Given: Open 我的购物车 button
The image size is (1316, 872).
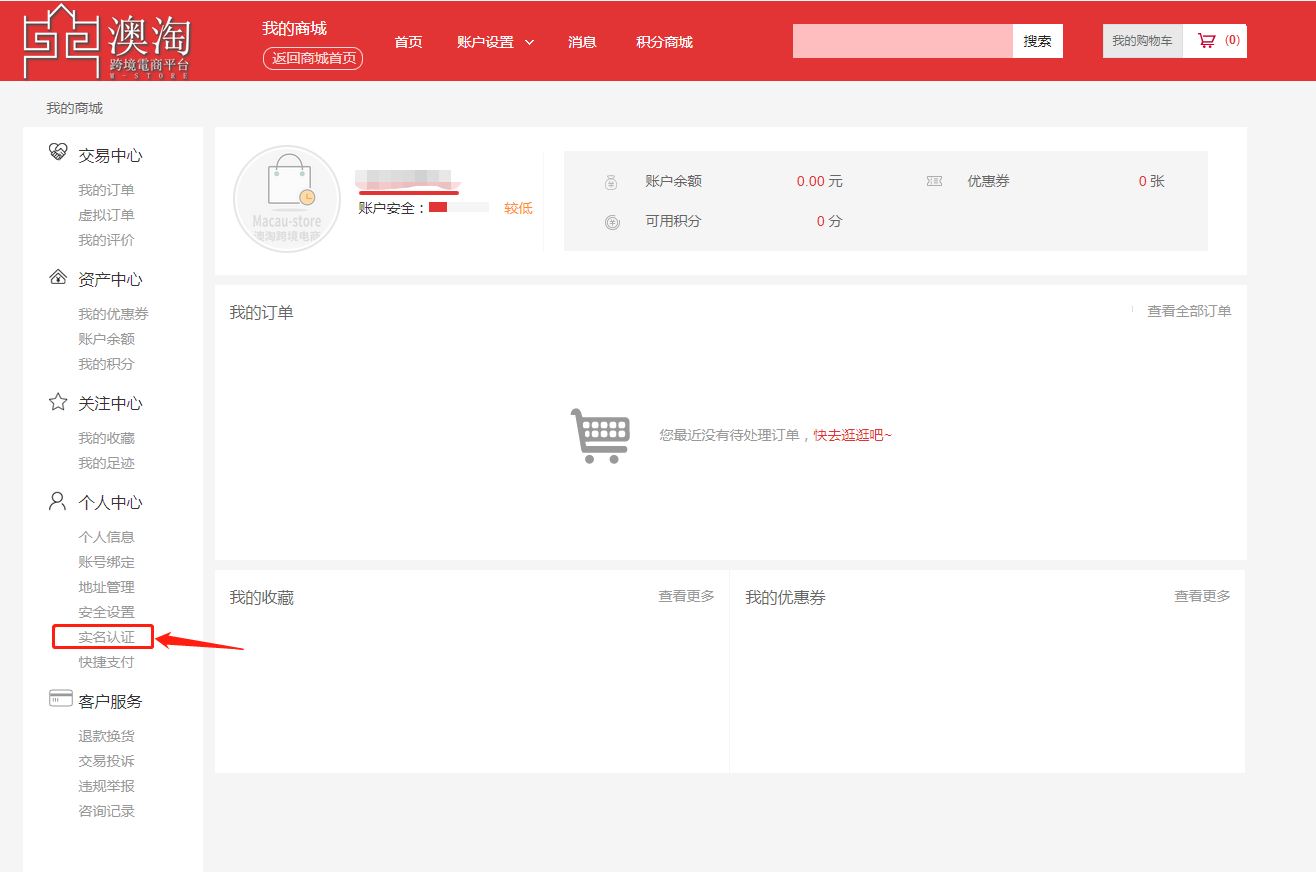Looking at the screenshot, I should 1142,41.
